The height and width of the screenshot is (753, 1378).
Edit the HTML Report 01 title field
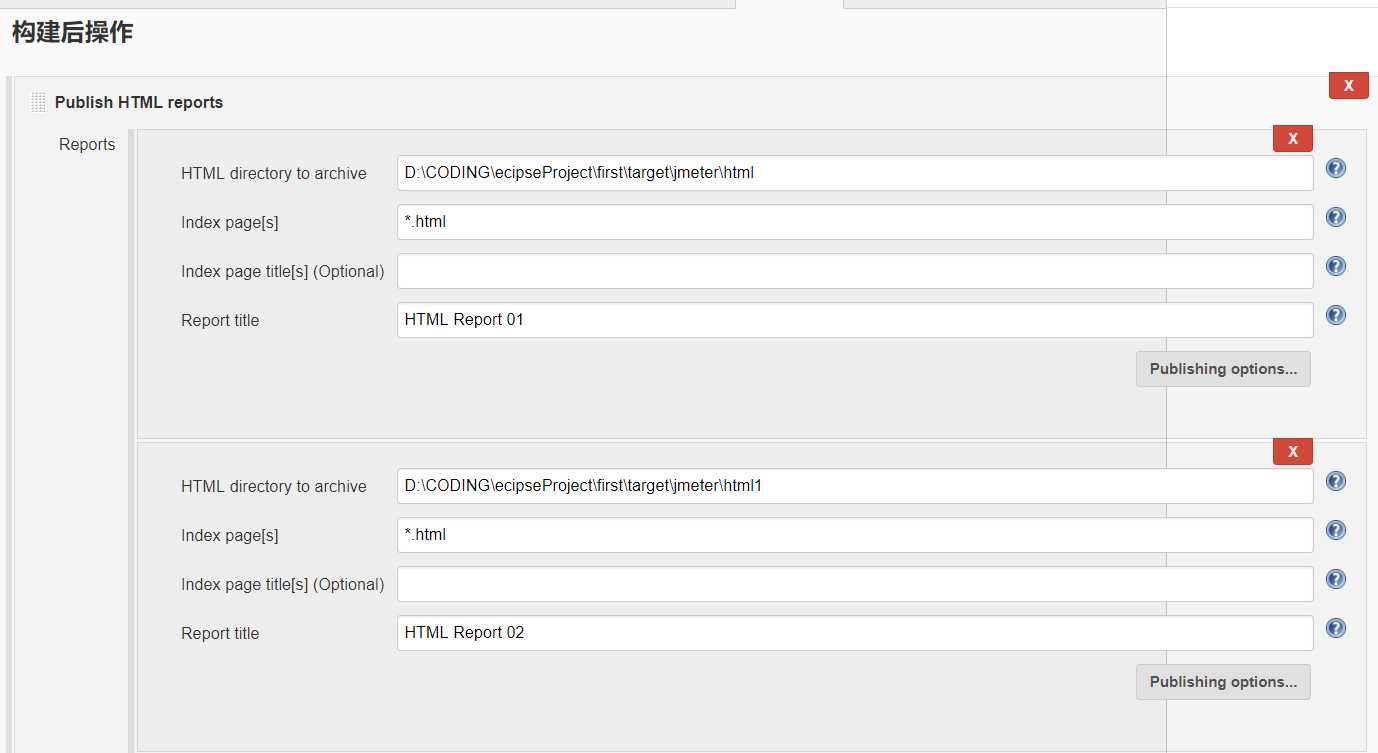855,320
